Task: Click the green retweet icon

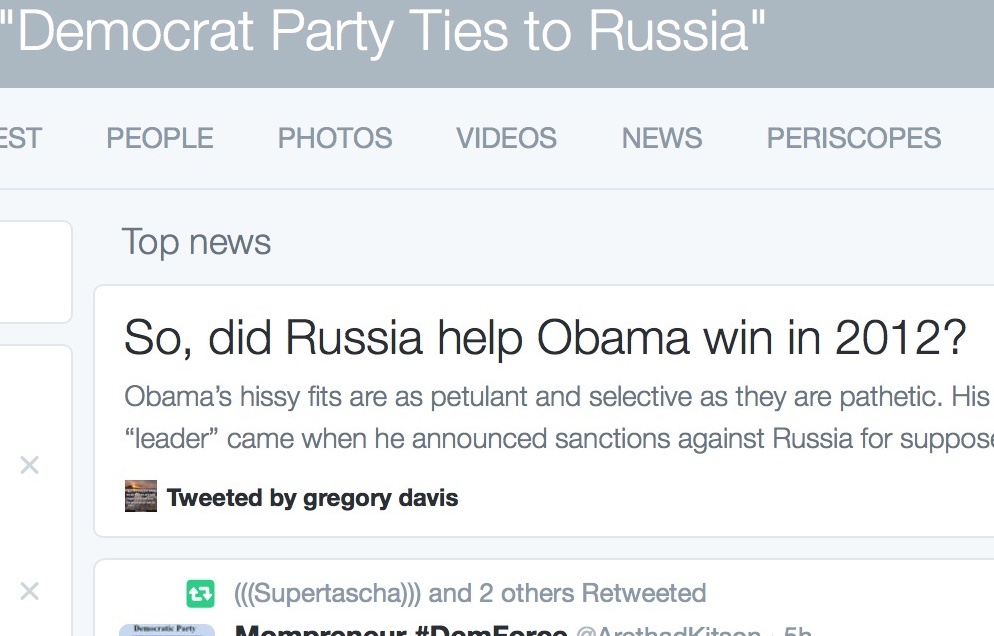Action: 200,593
